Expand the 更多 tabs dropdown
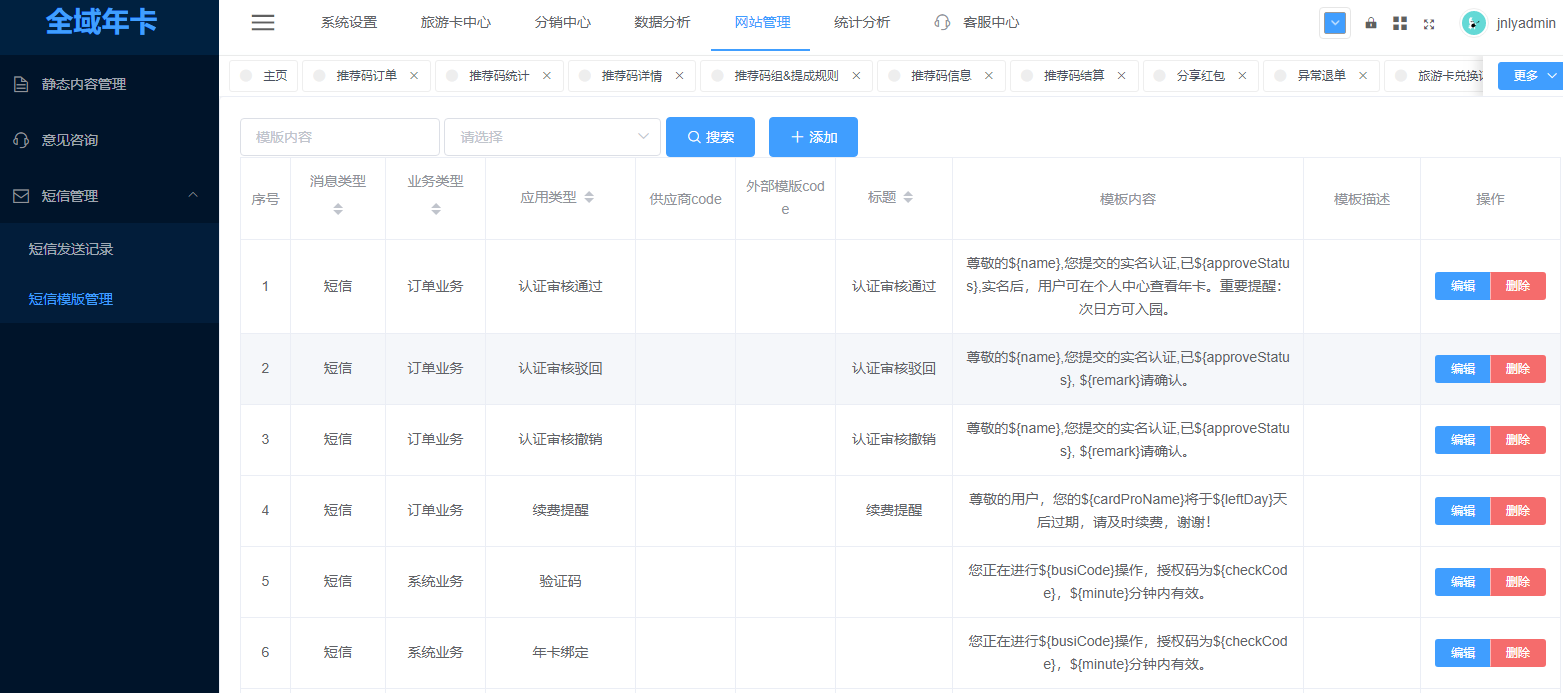 [x=1529, y=76]
